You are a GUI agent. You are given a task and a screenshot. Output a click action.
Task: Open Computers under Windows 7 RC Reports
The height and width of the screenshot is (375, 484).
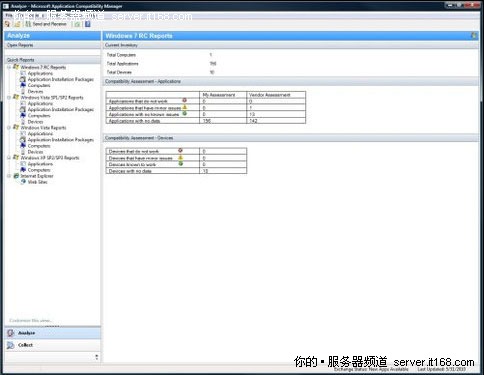tap(39, 85)
